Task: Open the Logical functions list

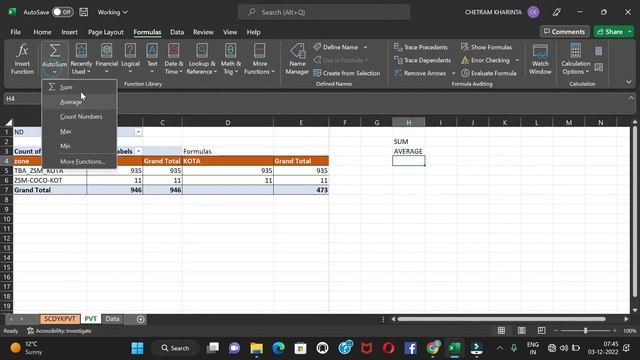Action: point(130,59)
